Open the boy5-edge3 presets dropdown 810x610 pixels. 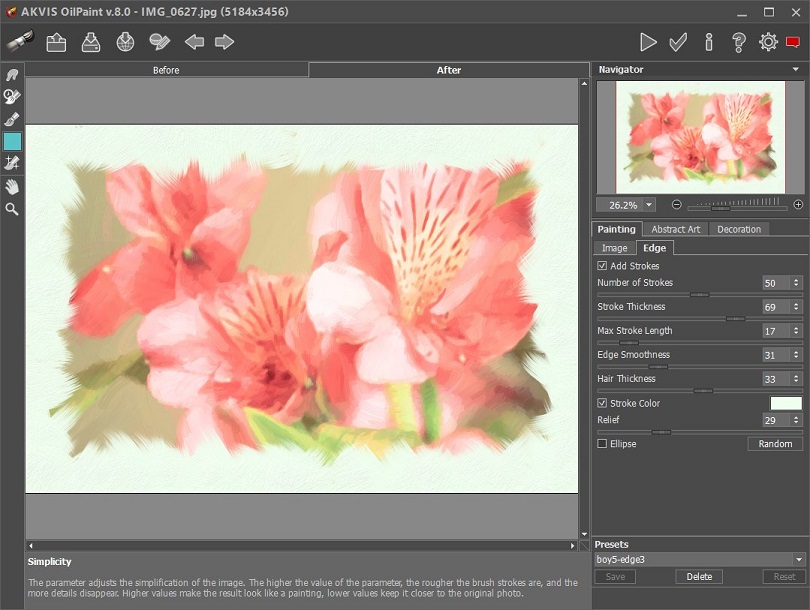point(699,559)
